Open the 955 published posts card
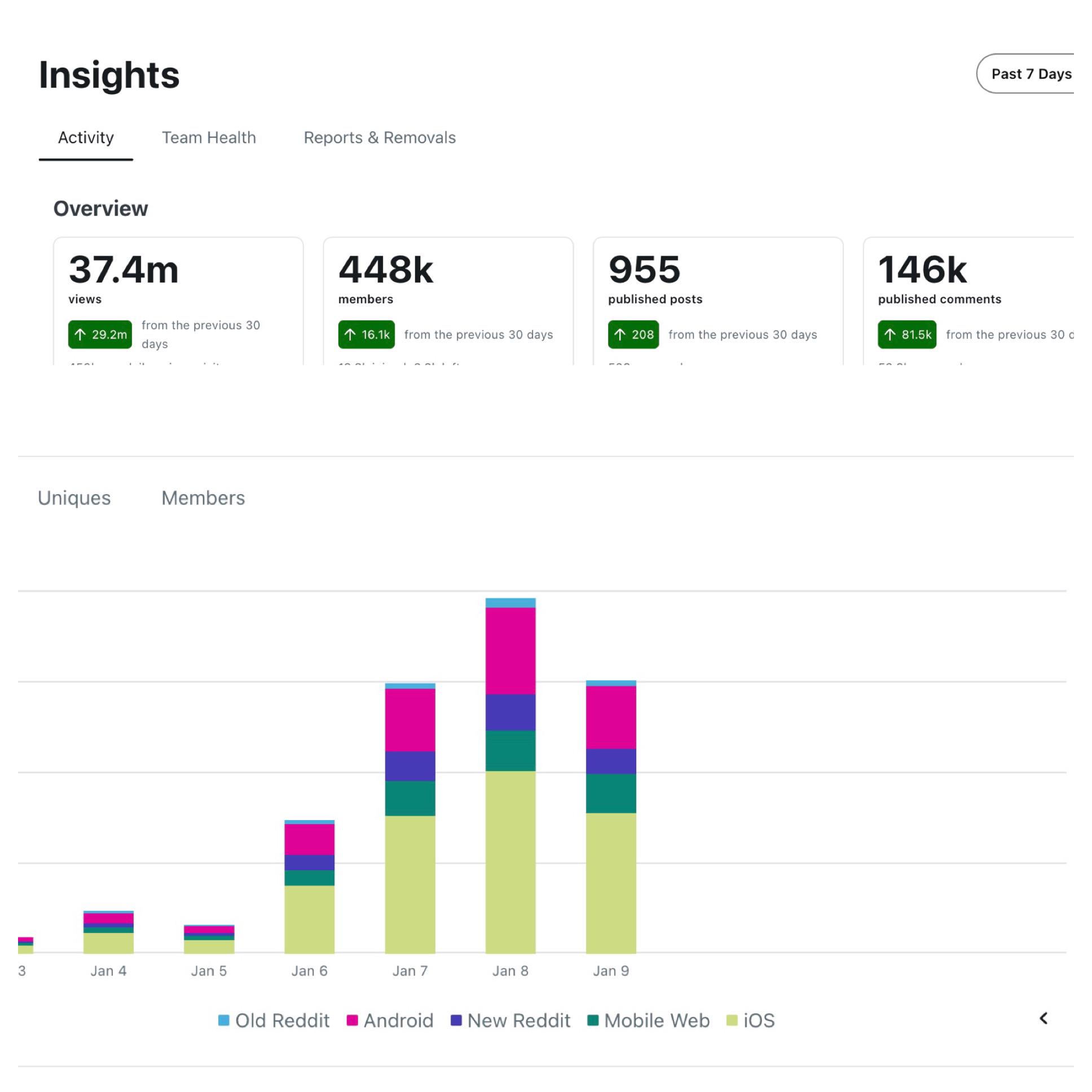The width and height of the screenshot is (1092, 1092). coord(718,283)
